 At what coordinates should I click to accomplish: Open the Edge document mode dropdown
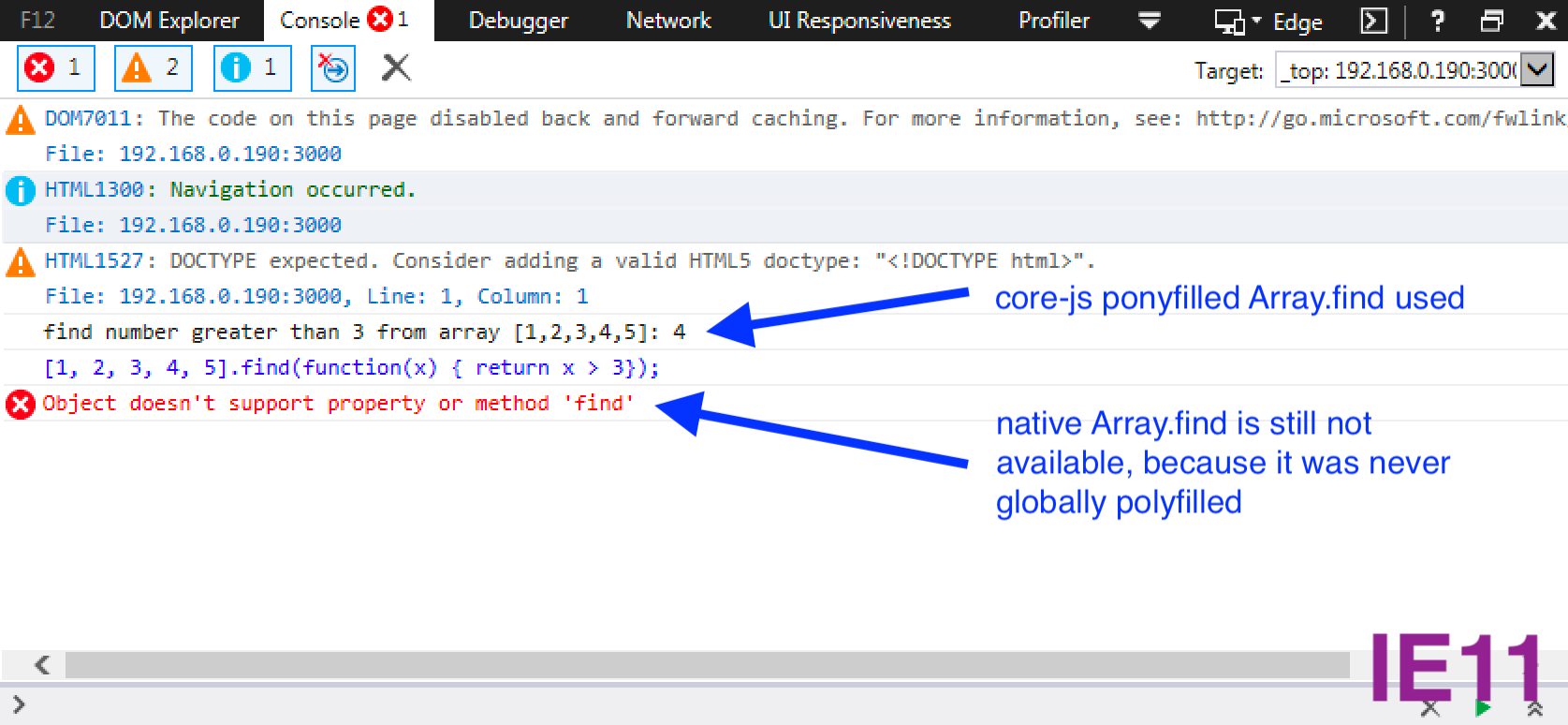[1268, 22]
